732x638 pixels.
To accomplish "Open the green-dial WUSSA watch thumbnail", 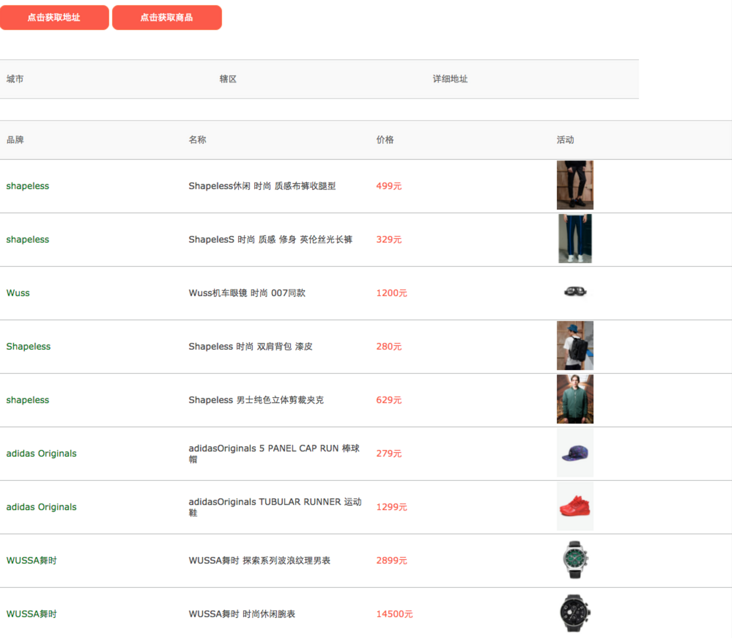I will [x=575, y=560].
